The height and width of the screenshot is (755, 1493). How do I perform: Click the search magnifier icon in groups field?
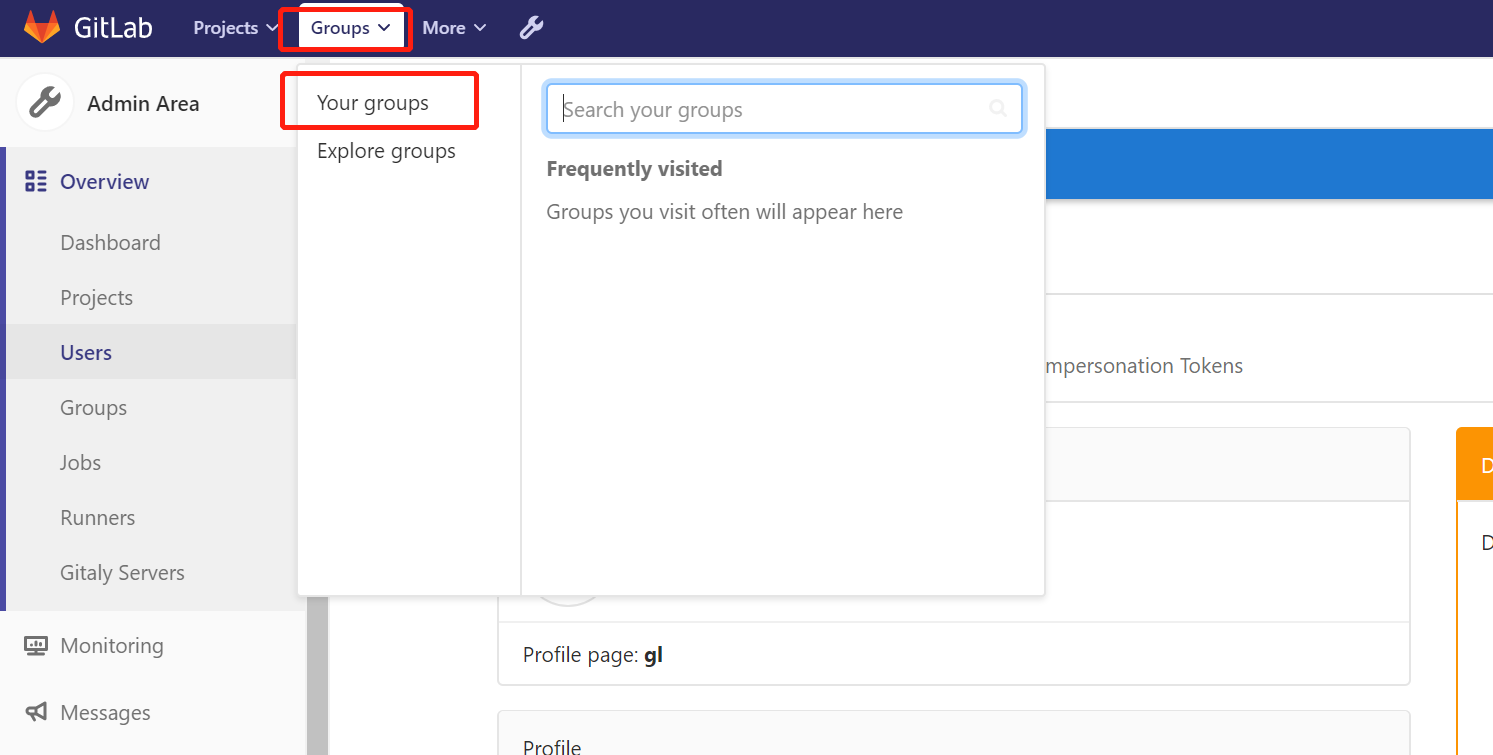click(x=997, y=108)
